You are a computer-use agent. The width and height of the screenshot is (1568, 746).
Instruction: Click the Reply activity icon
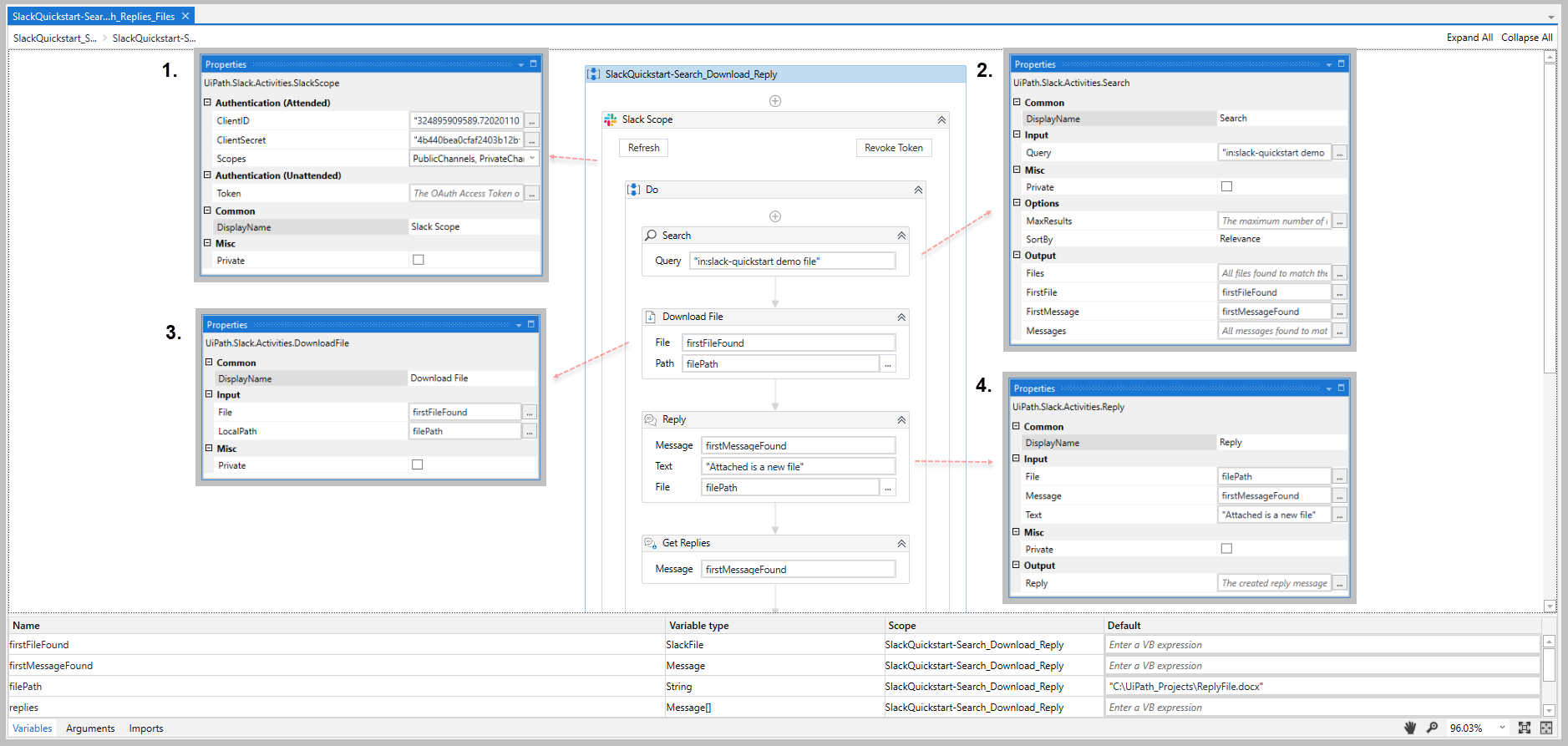651,419
